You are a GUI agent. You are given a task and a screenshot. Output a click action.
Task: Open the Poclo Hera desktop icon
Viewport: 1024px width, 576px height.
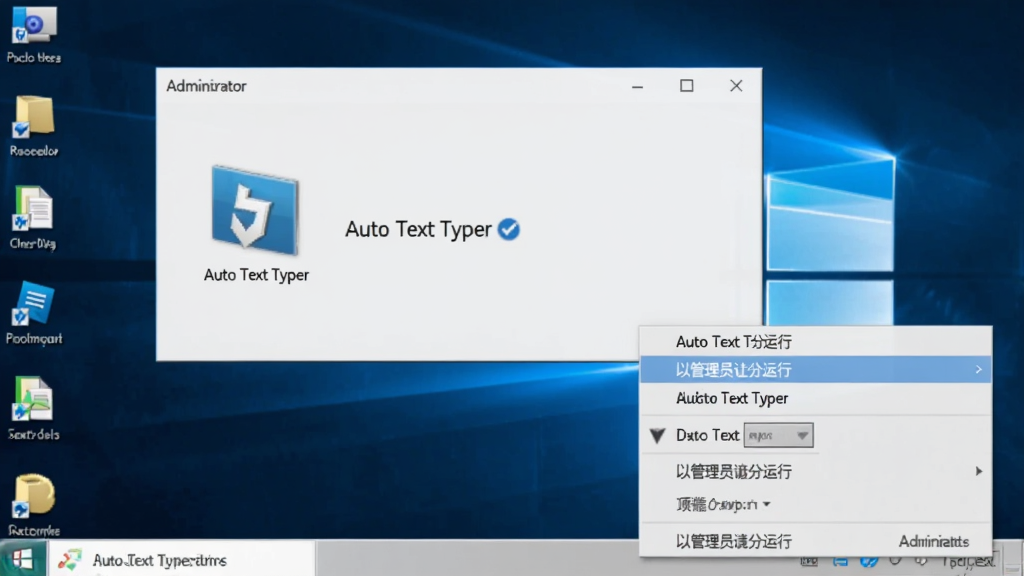point(33,34)
